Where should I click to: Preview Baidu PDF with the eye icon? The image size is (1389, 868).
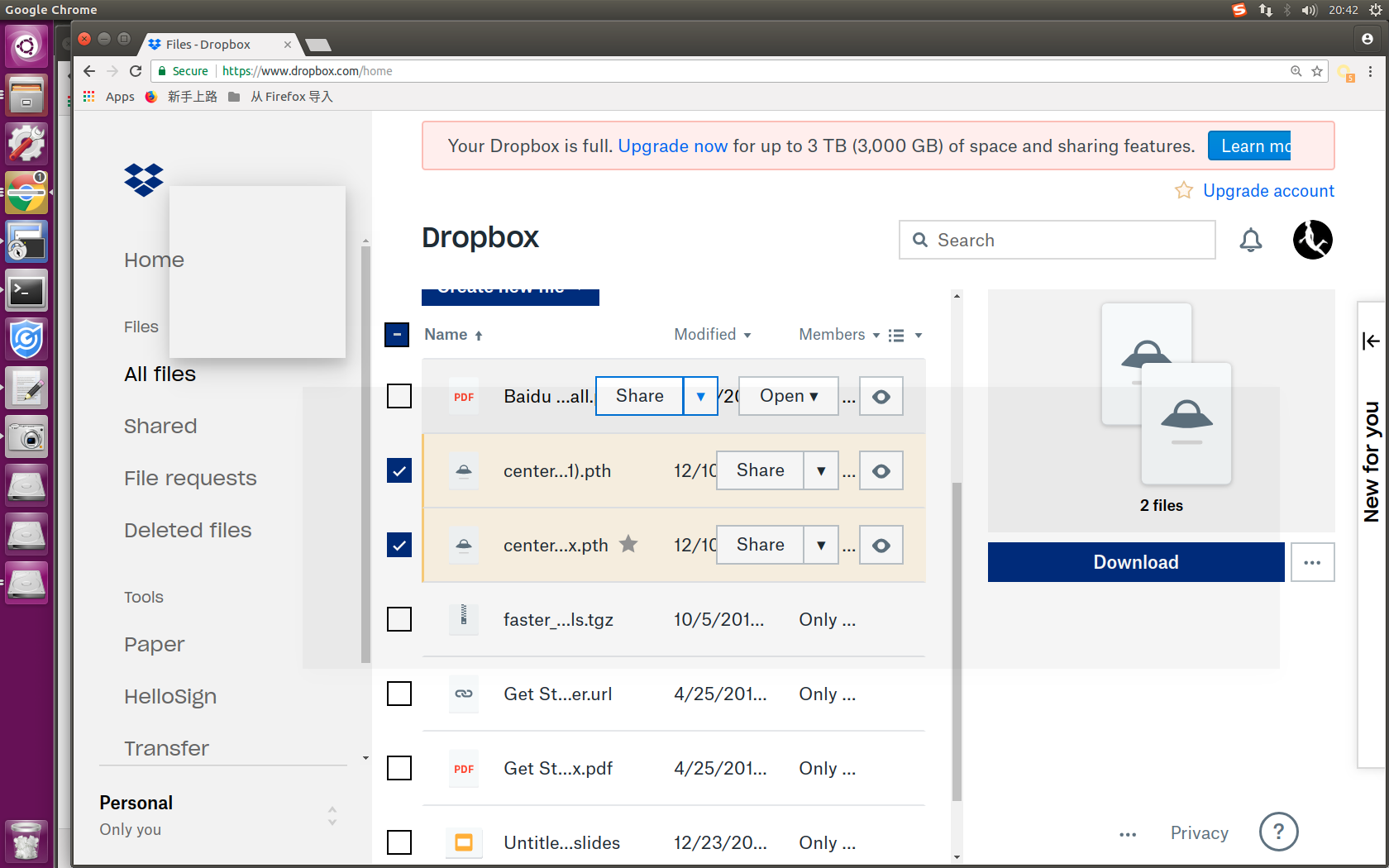881,396
